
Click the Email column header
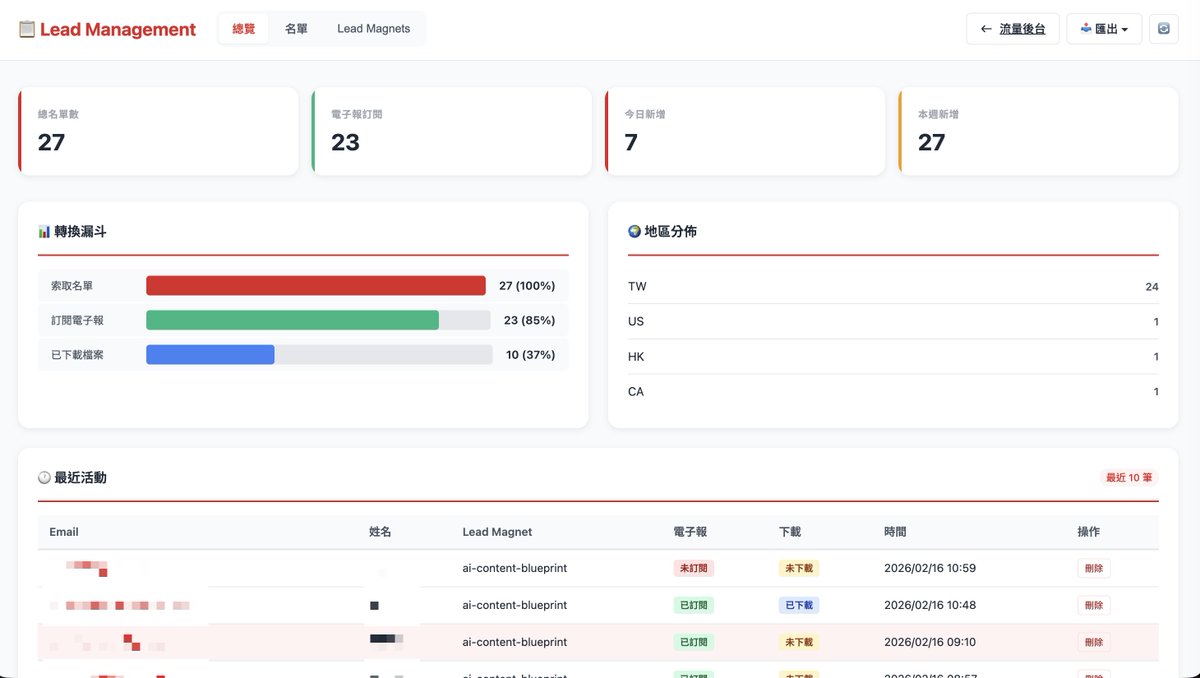coord(64,532)
